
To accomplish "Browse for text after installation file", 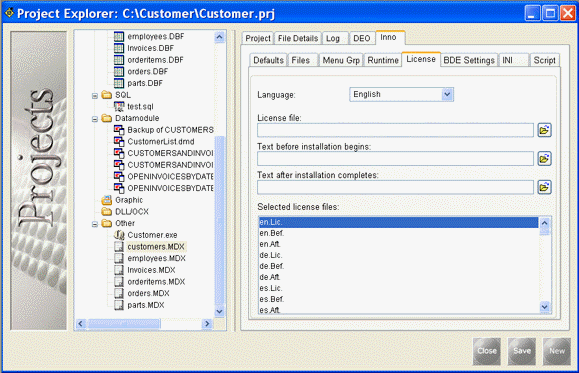I will 544,187.
